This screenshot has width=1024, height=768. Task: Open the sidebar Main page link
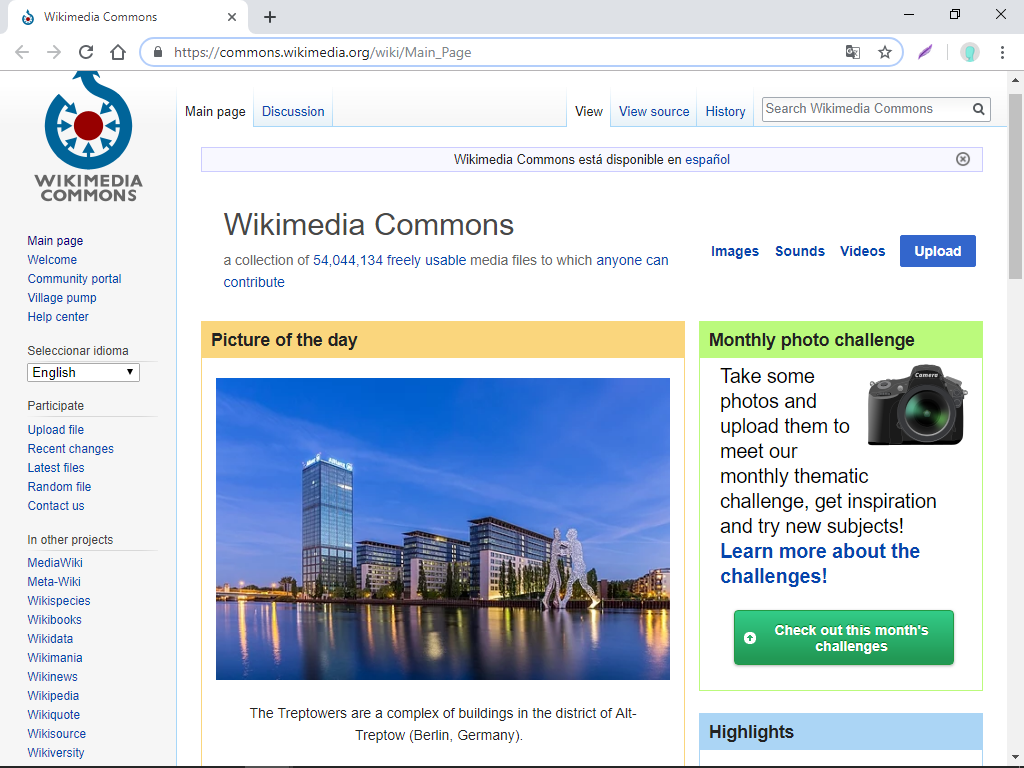pyautogui.click(x=56, y=240)
